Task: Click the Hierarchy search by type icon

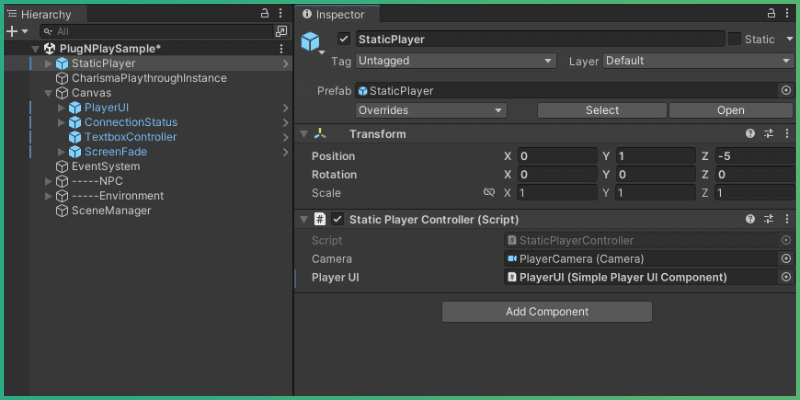Action: tap(281, 32)
